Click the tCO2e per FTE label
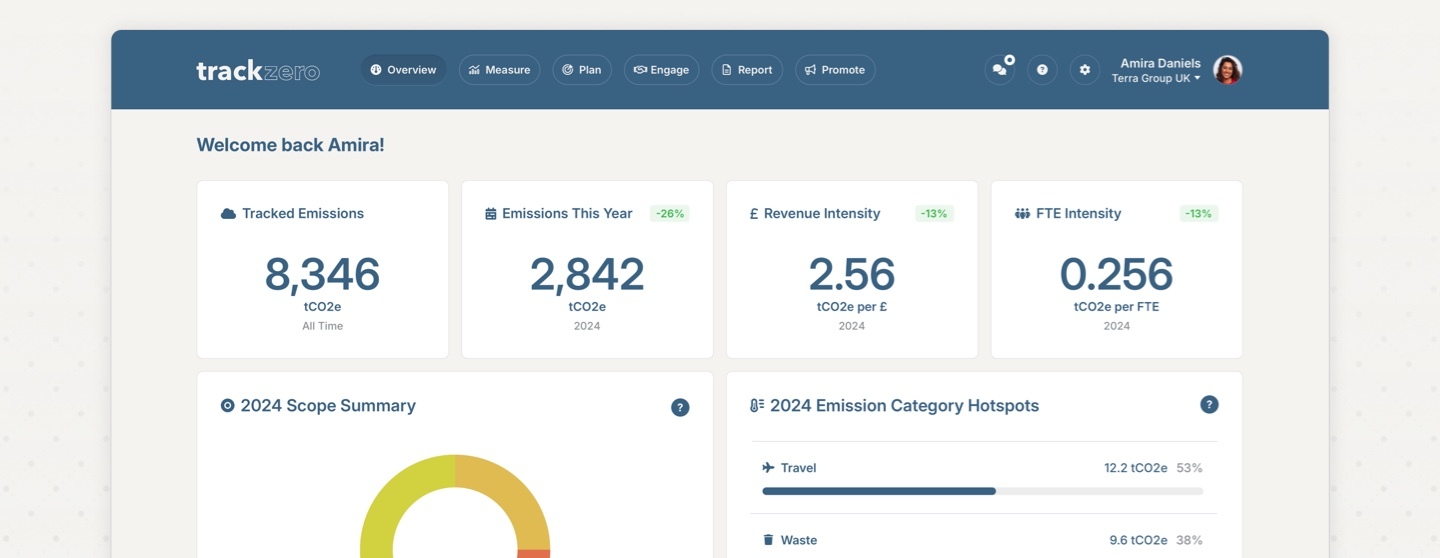This screenshot has width=1440, height=558. pos(1116,307)
